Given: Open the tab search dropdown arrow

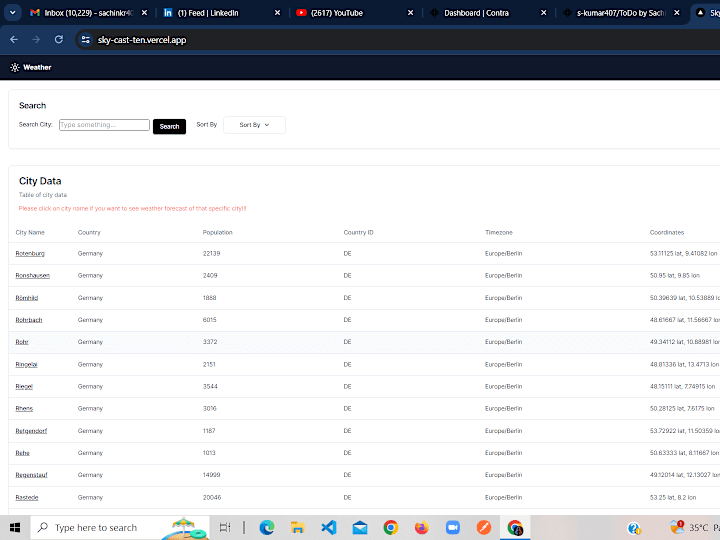Looking at the screenshot, I should point(13,13).
